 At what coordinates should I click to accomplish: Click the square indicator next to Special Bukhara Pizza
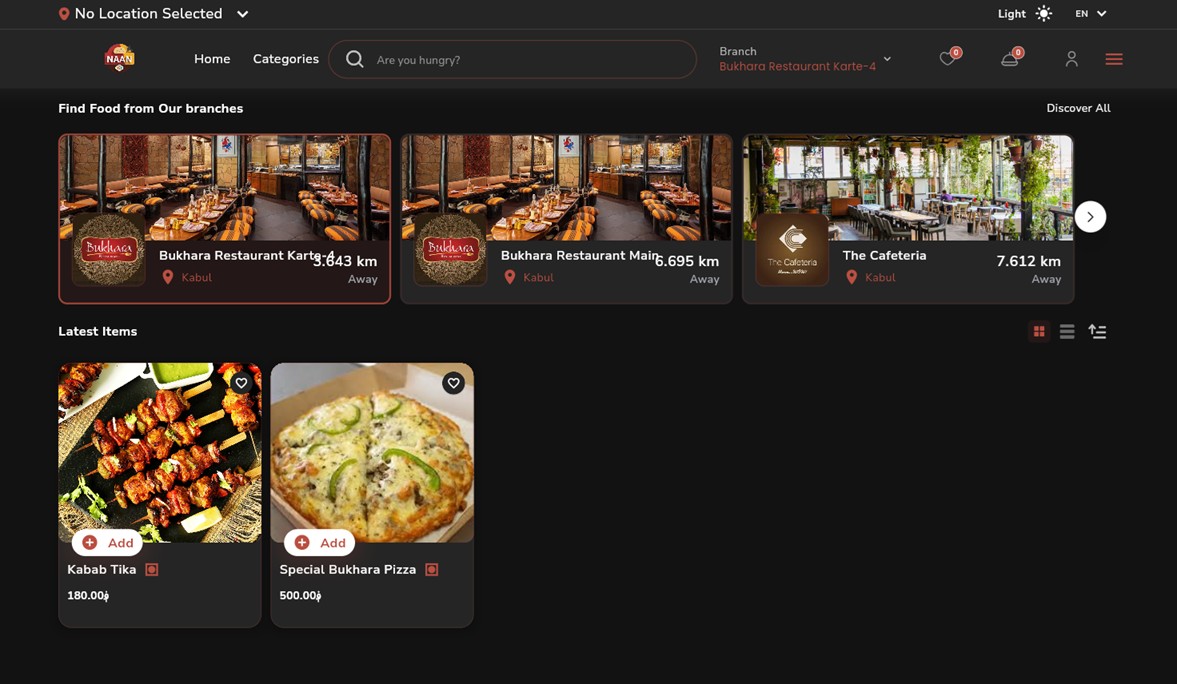[x=432, y=570]
